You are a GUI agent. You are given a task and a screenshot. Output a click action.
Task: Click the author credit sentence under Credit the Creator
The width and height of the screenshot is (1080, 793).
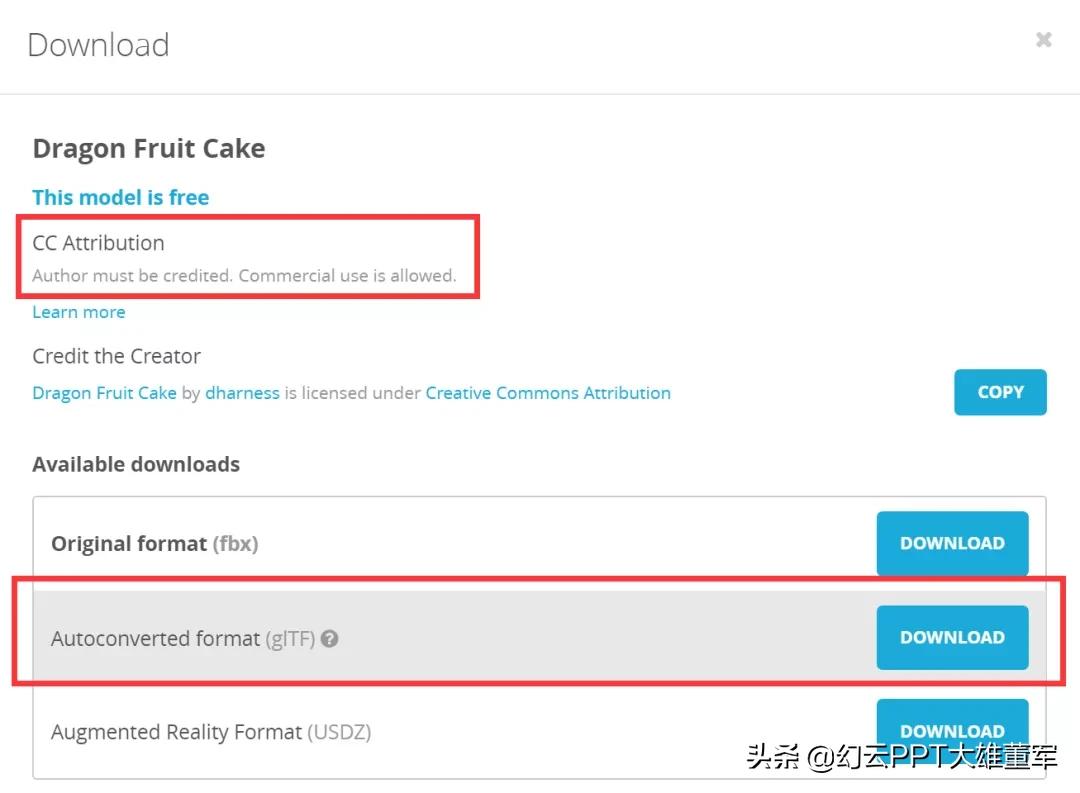(350, 392)
